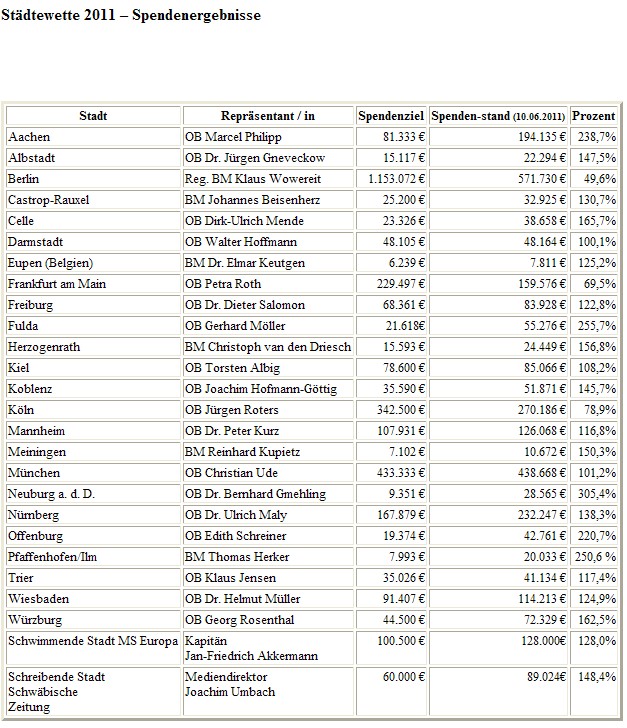The image size is (627, 728).
Task: Click the 305,4% percentage for Neuburg
Action: (x=596, y=494)
